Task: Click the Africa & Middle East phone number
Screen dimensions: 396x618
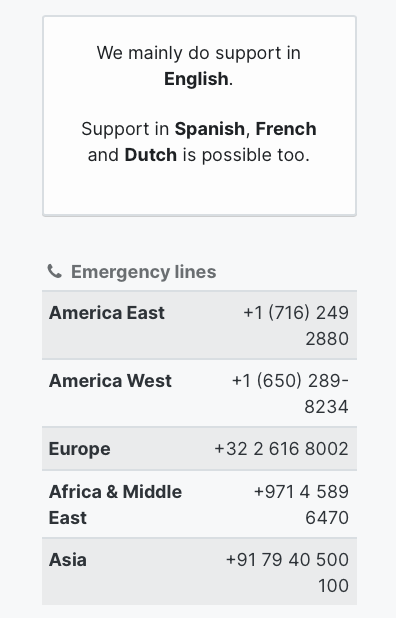Action: 301,504
